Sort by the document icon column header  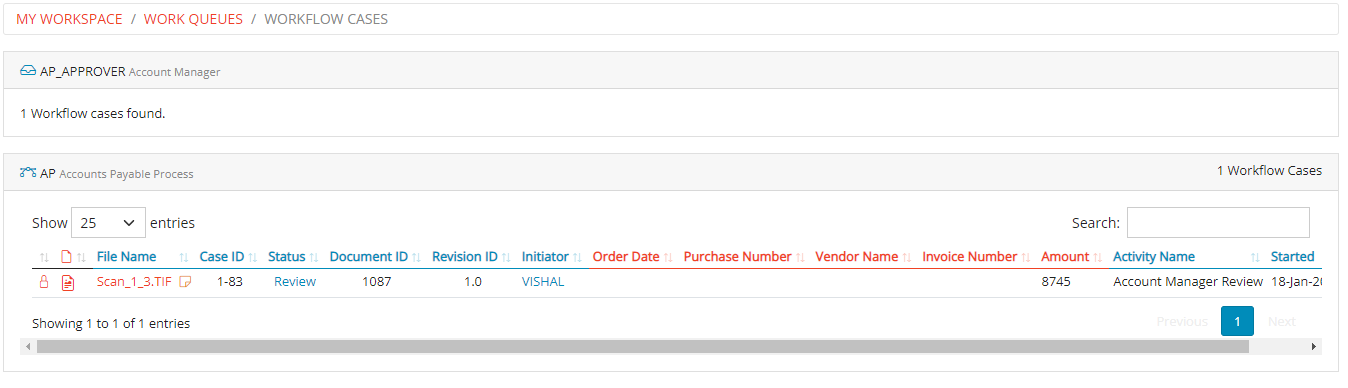[x=67, y=257]
